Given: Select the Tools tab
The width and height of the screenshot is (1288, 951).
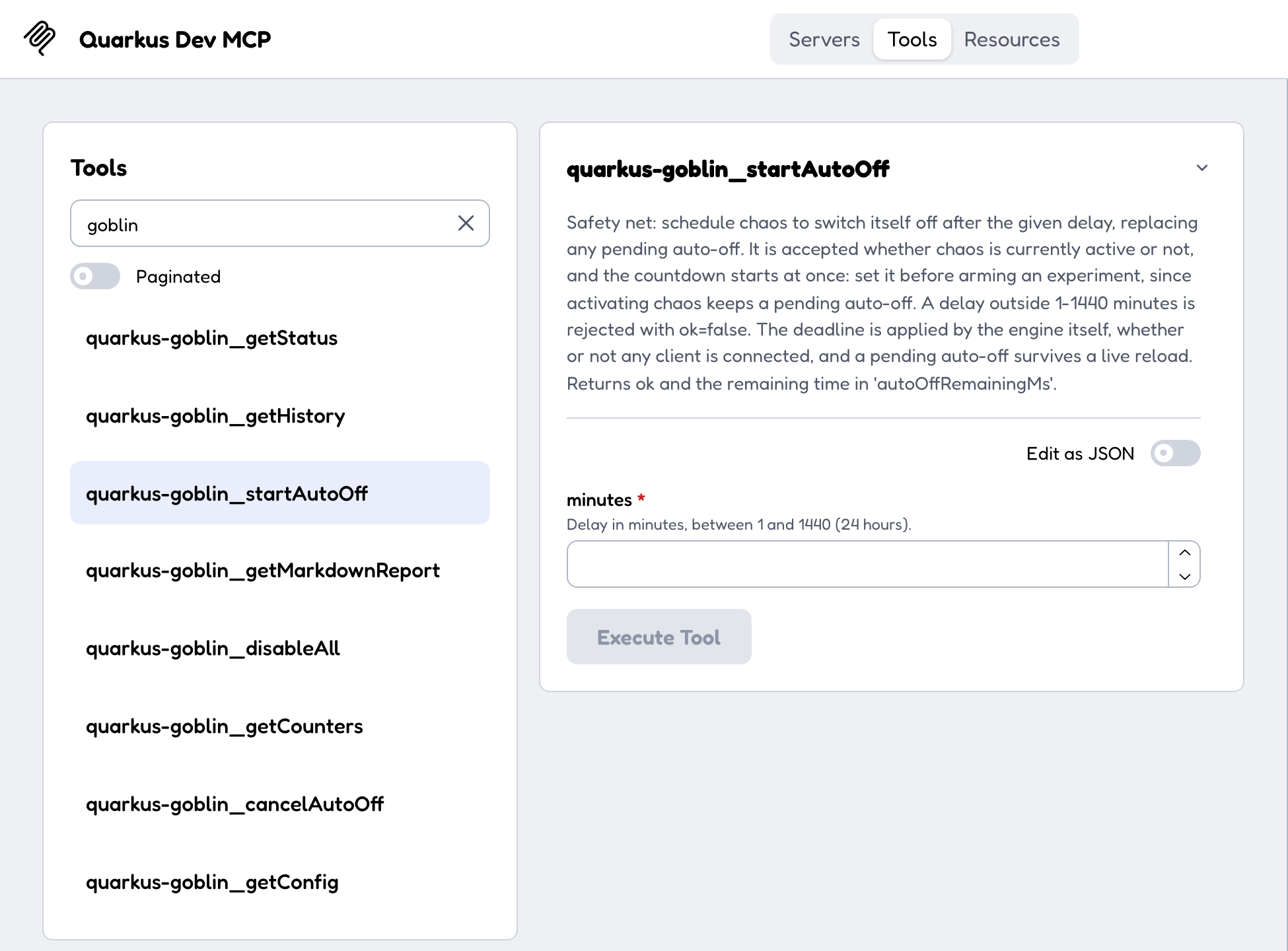Looking at the screenshot, I should [x=912, y=39].
